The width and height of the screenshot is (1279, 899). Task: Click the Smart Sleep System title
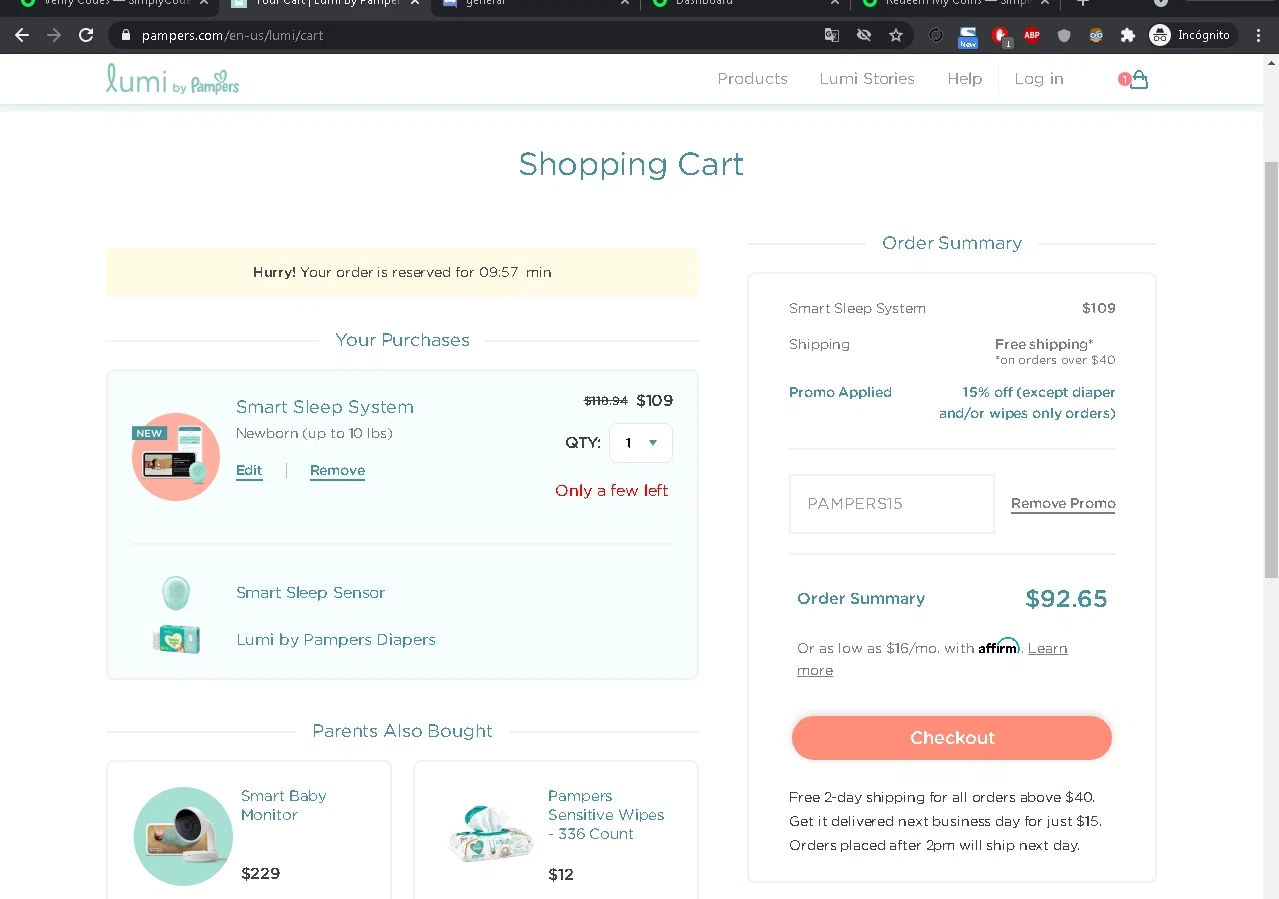point(324,407)
